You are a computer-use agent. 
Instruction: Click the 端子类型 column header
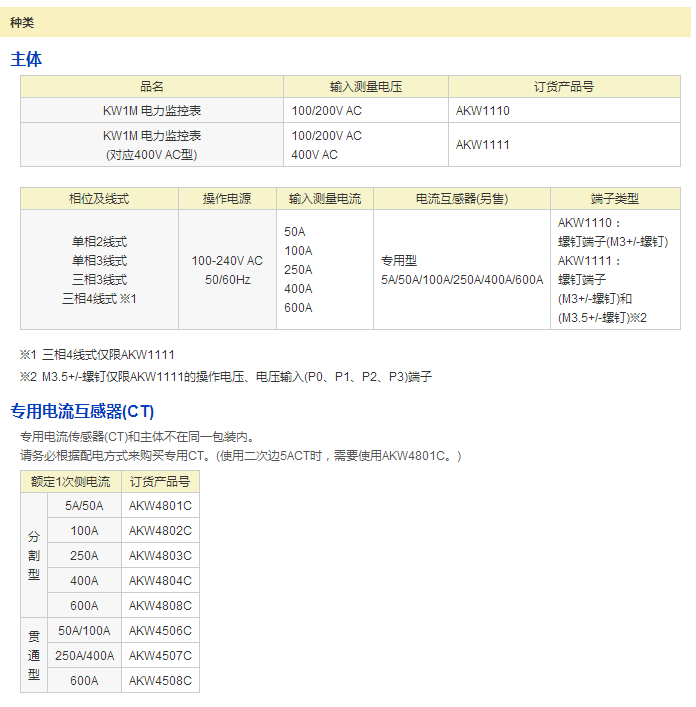tap(614, 199)
